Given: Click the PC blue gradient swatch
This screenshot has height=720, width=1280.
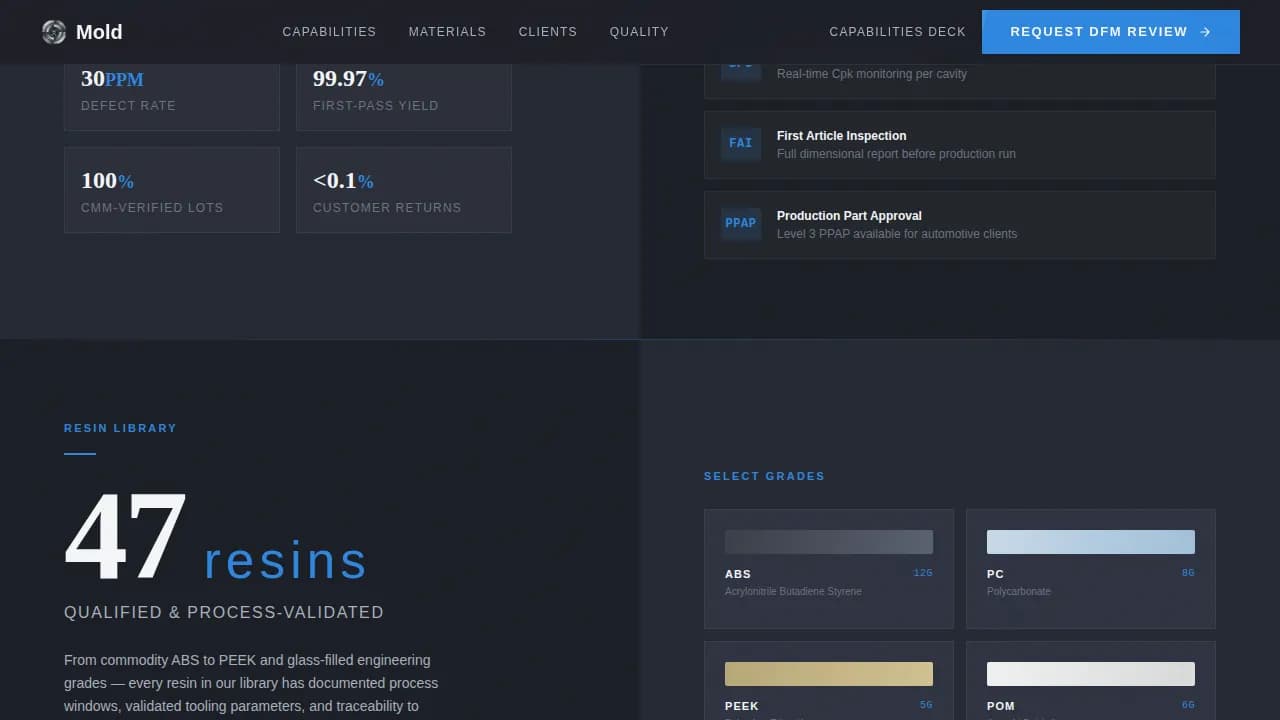Looking at the screenshot, I should (1090, 541).
